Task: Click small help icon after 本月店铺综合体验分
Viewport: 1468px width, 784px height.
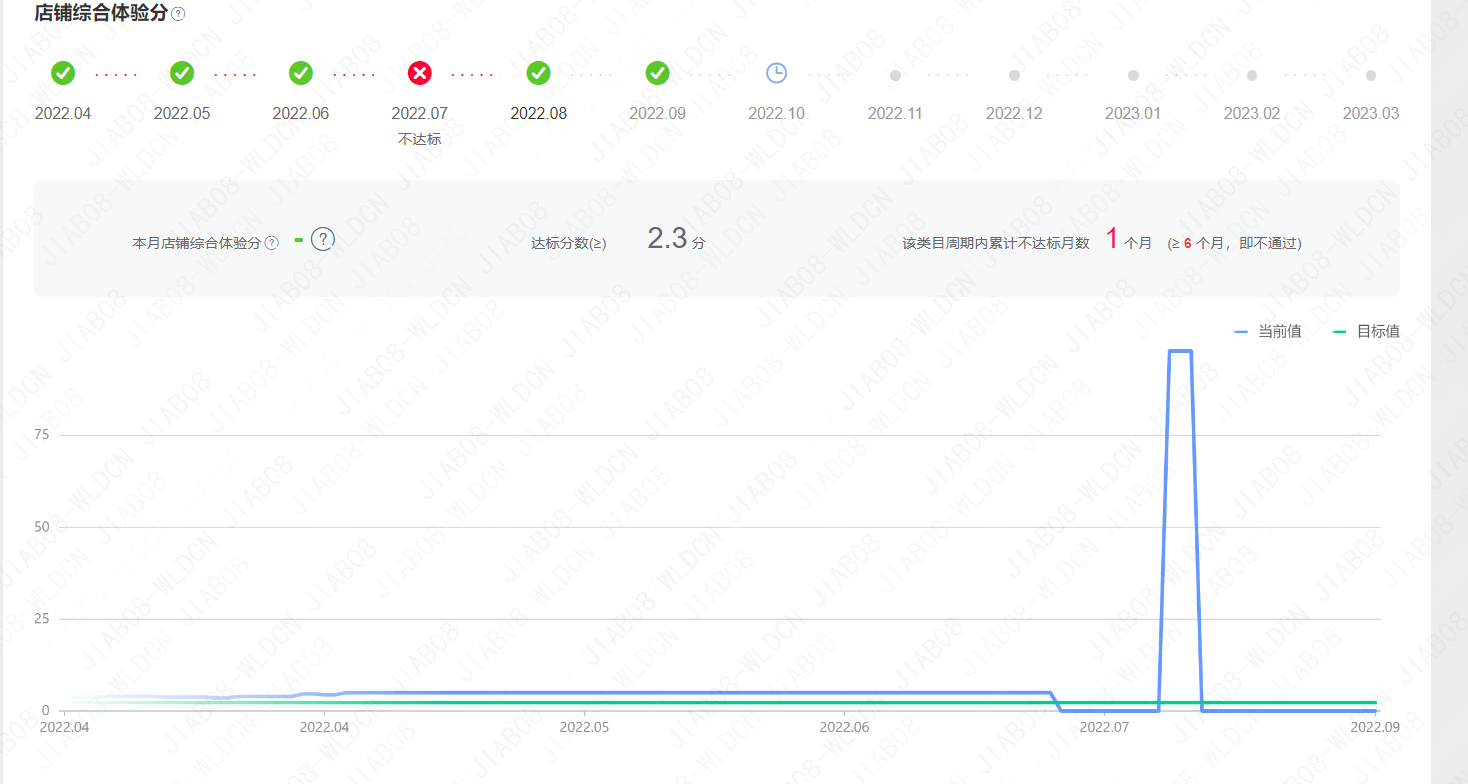Action: point(271,243)
